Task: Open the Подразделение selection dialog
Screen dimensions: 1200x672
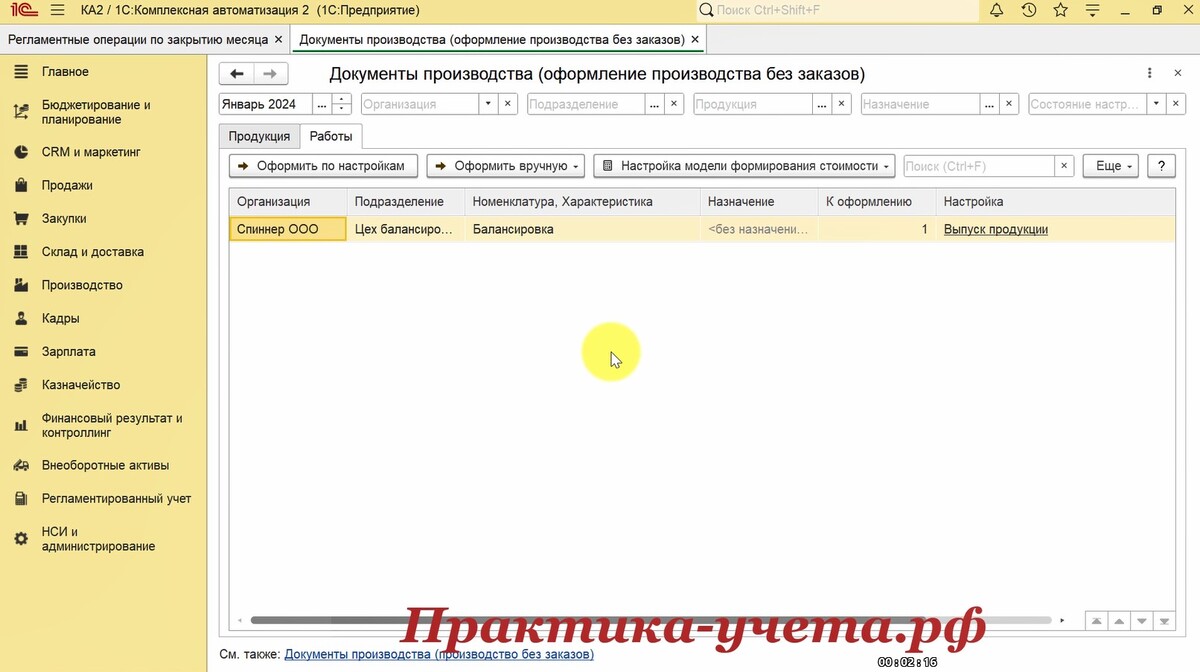Action: click(x=654, y=104)
